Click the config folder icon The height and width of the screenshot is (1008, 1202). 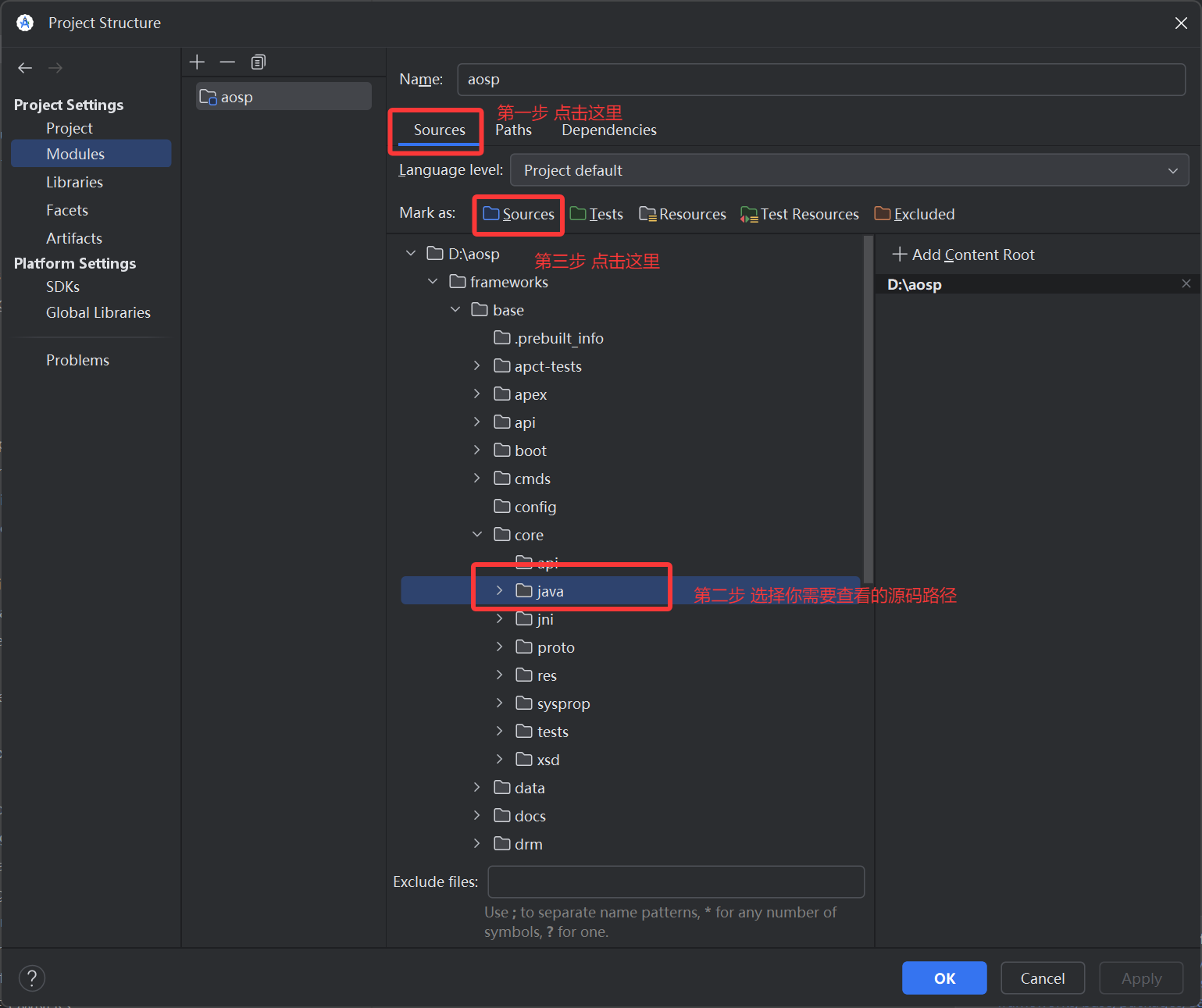click(502, 506)
